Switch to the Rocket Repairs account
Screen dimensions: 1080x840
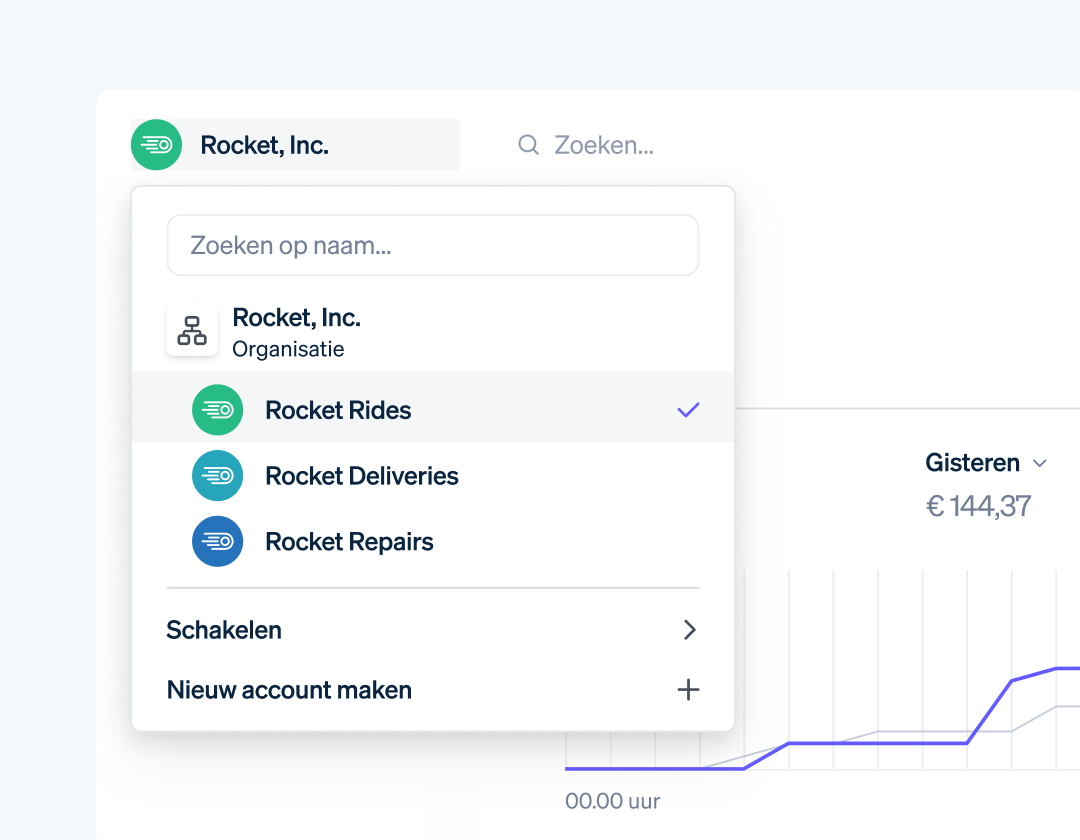349,541
